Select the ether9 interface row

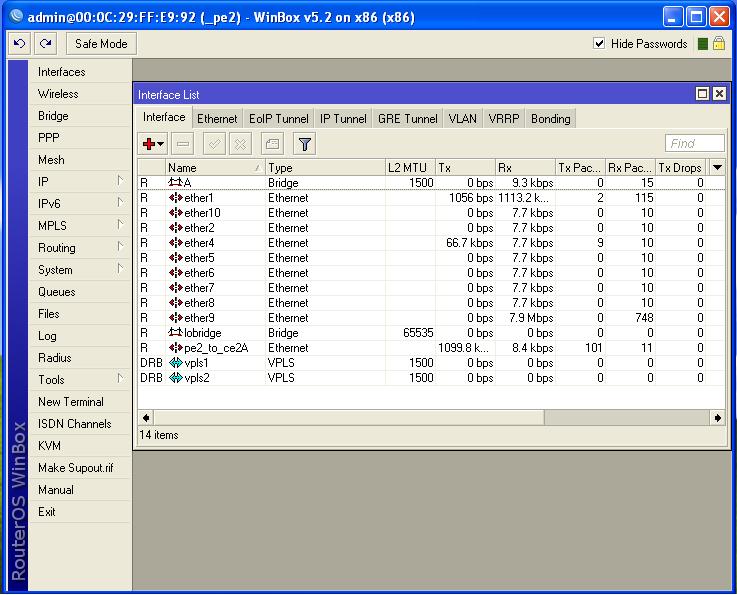[431, 318]
